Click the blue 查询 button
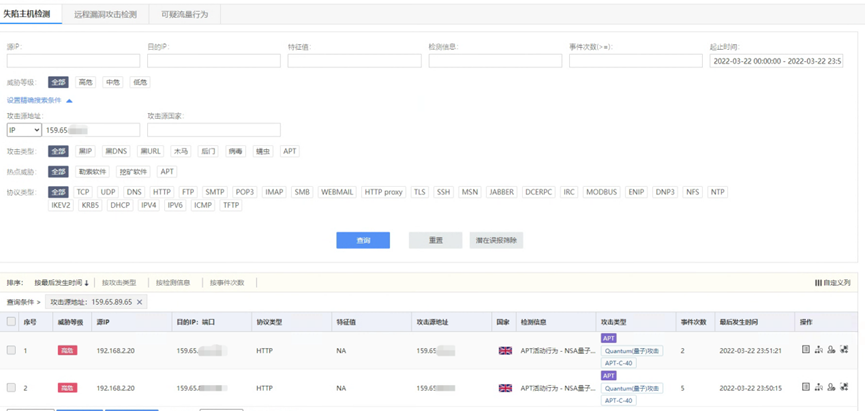The width and height of the screenshot is (865, 411). (362, 241)
